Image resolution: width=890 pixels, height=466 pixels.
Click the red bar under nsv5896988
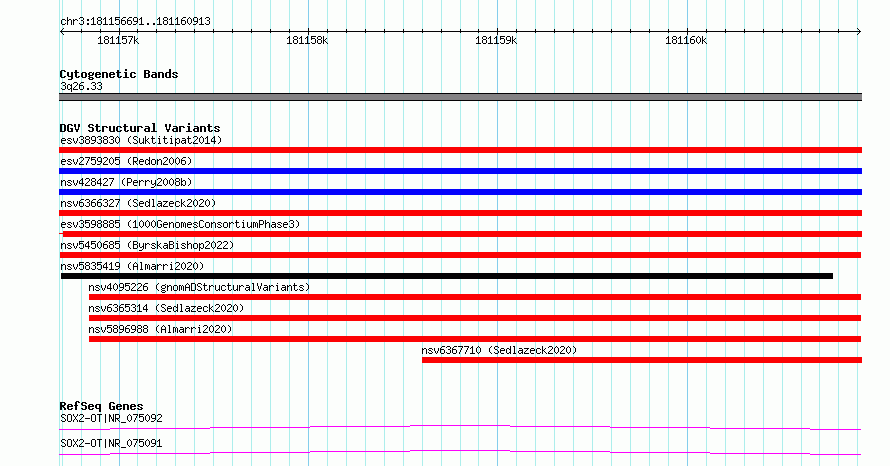point(475,339)
